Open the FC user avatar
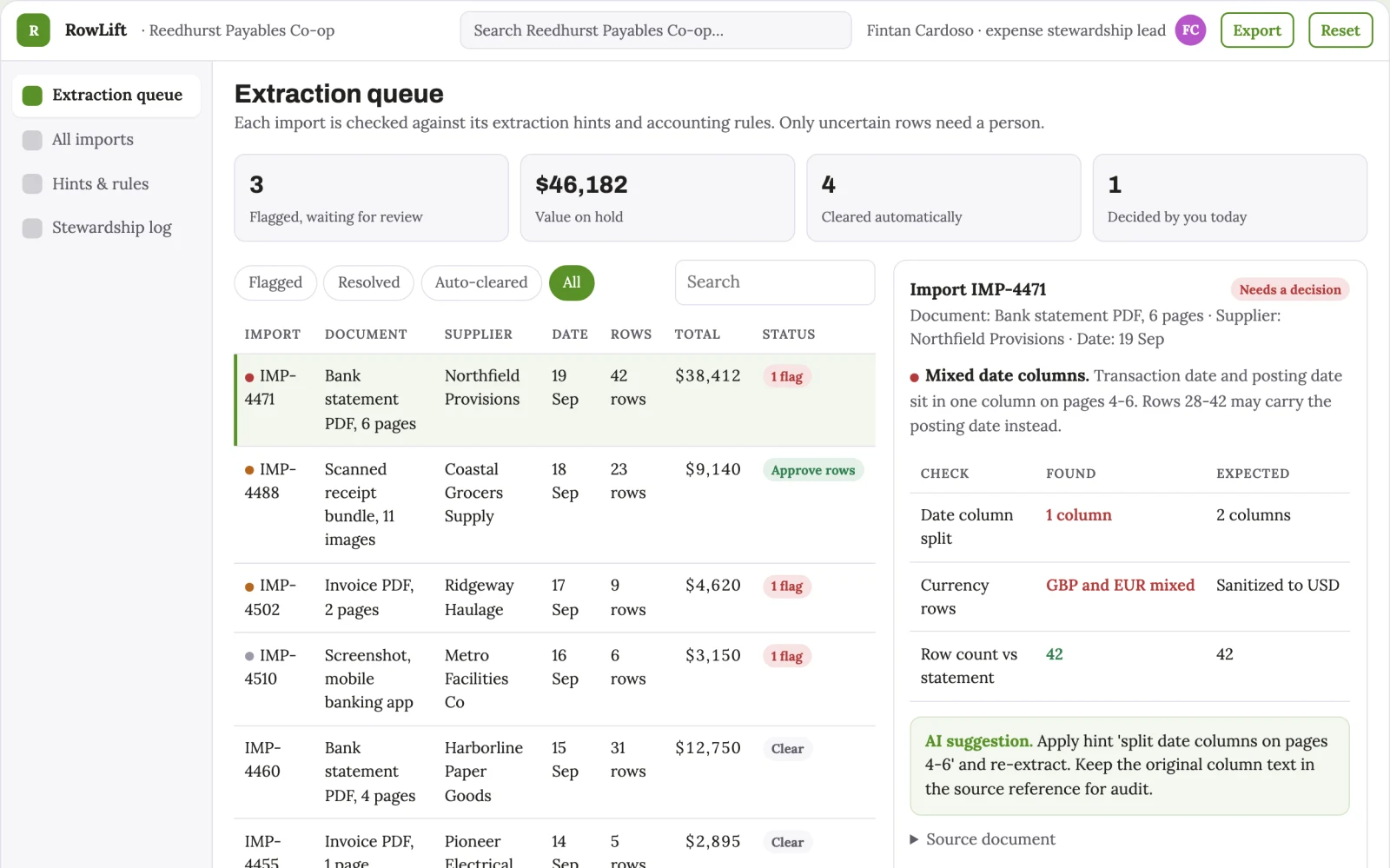This screenshot has height=868, width=1390. coord(1190,30)
